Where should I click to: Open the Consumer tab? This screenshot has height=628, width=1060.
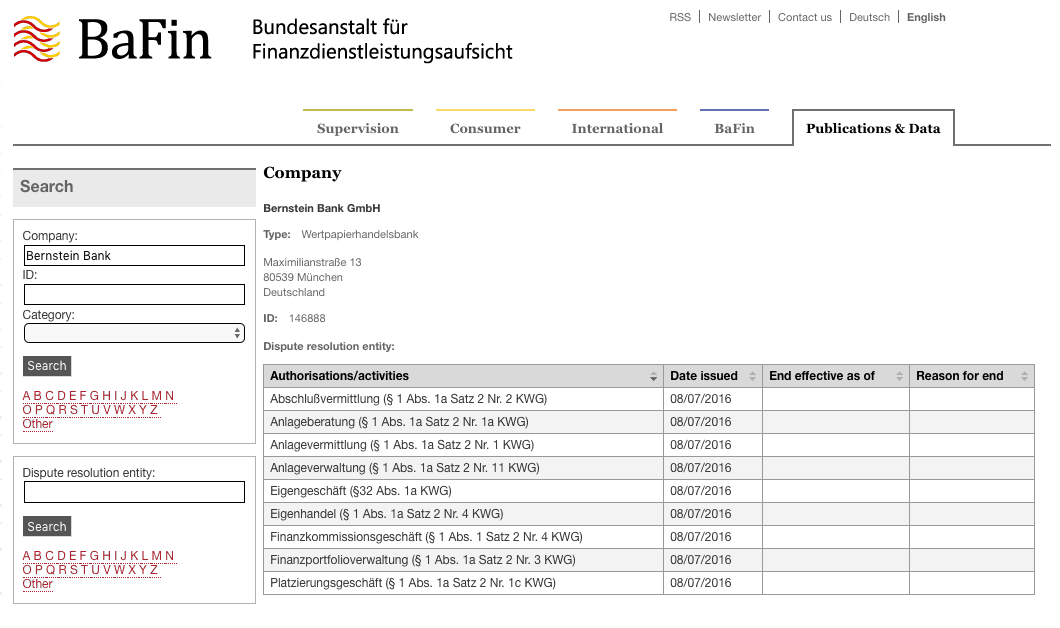pos(485,128)
